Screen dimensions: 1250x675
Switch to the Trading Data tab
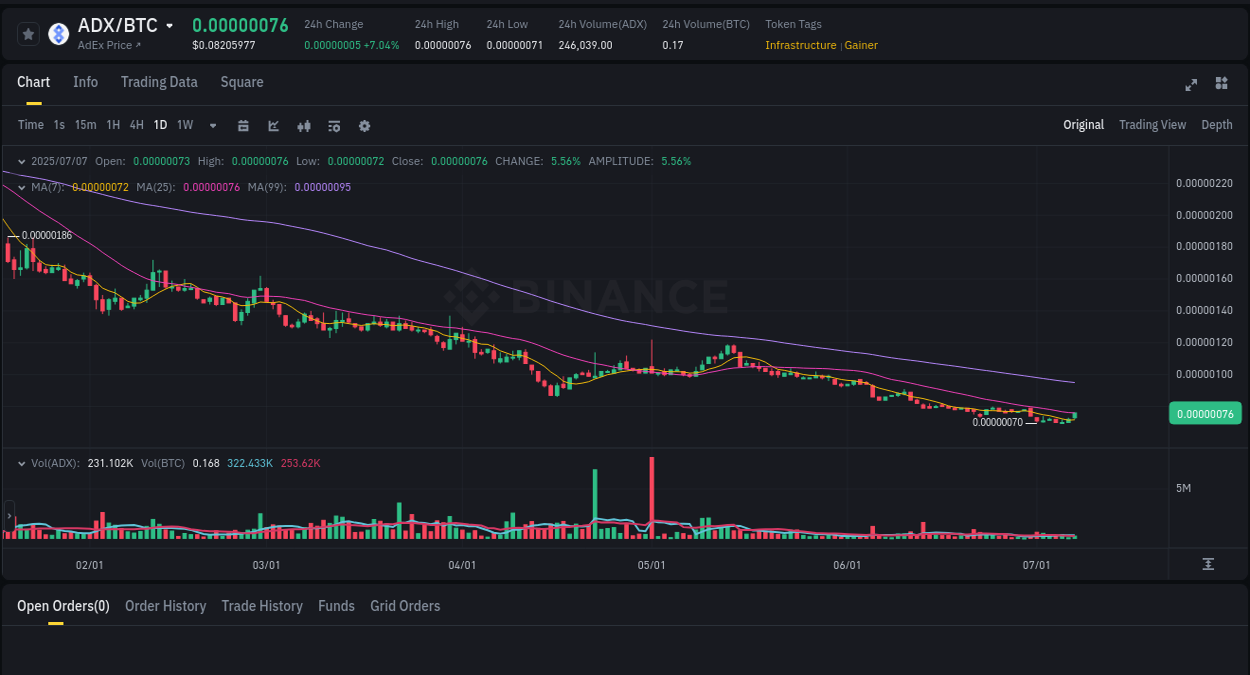click(x=159, y=82)
